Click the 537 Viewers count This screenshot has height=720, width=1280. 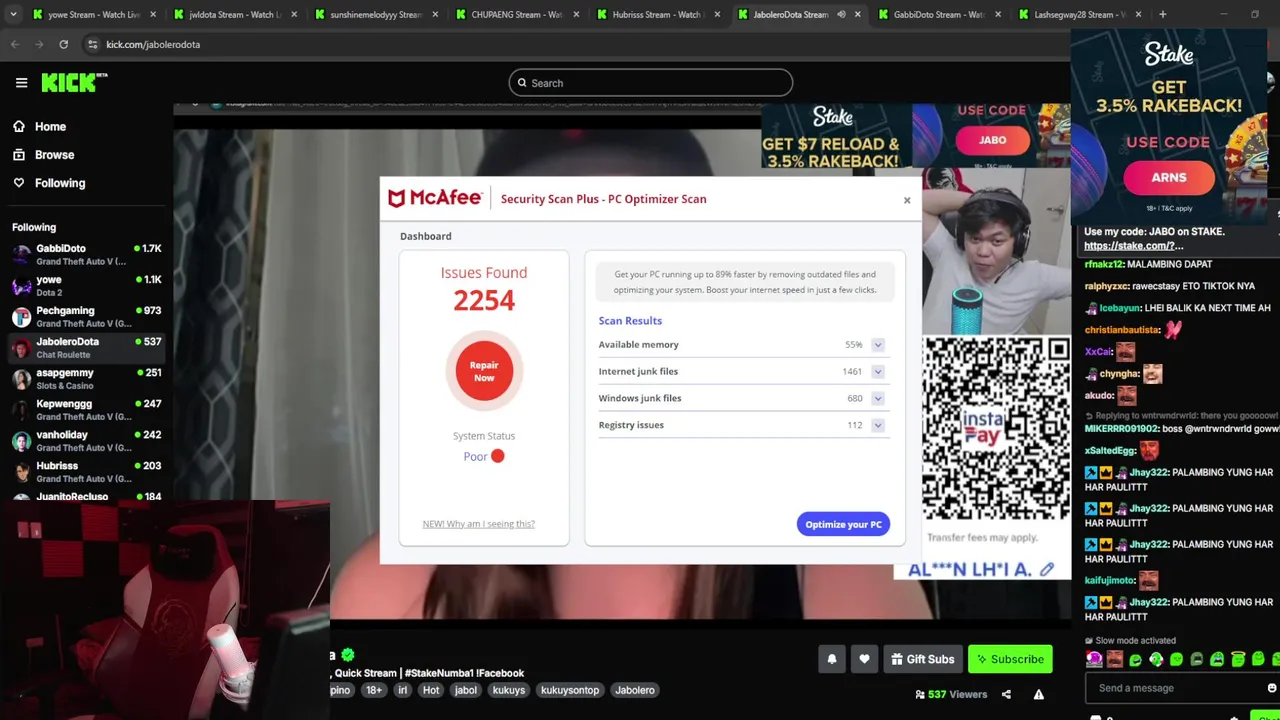[x=951, y=694]
